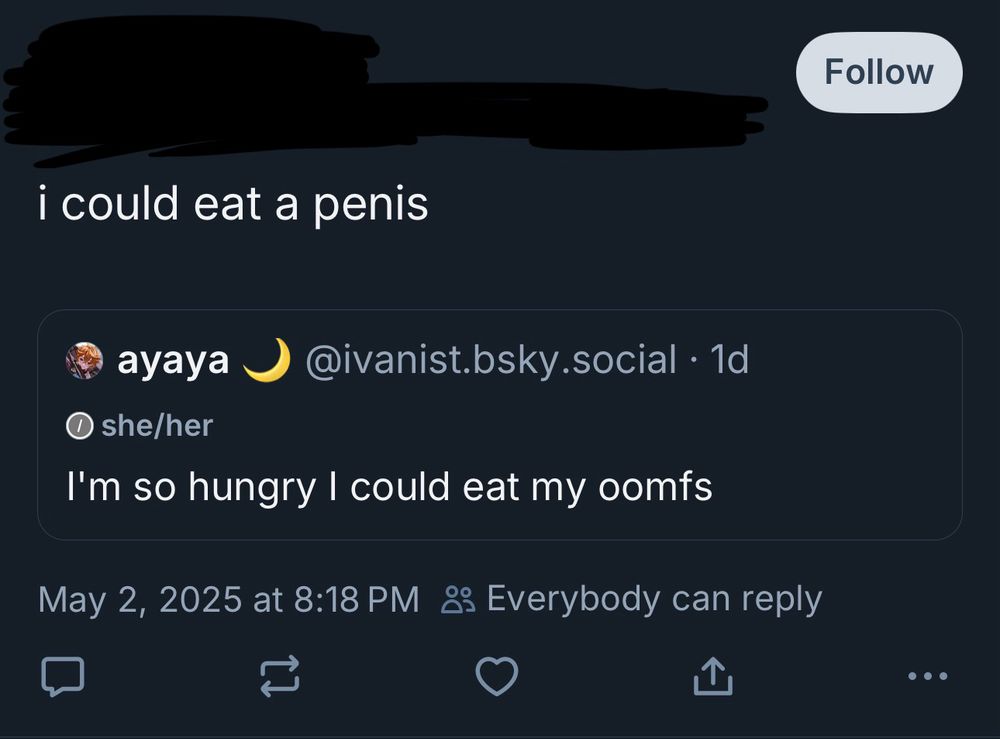The image size is (1000, 739).
Task: Click the 1d timestamp on quoted post
Action: [728, 360]
